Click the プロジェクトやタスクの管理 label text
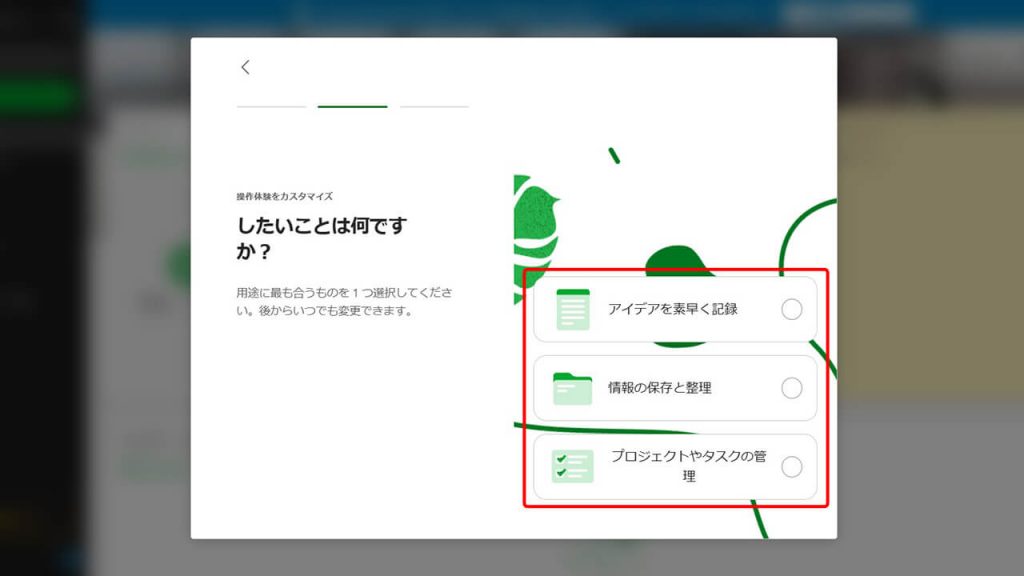 coord(688,466)
